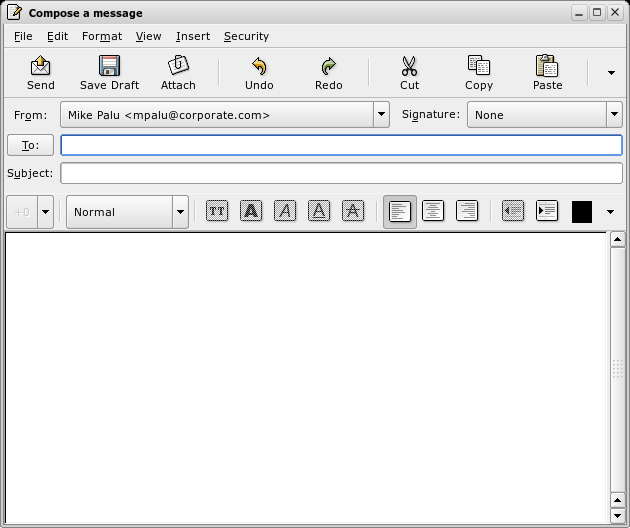Screen dimensions: 630x528
Task: Click the To: button to pick recipients
Action: [x=30, y=145]
